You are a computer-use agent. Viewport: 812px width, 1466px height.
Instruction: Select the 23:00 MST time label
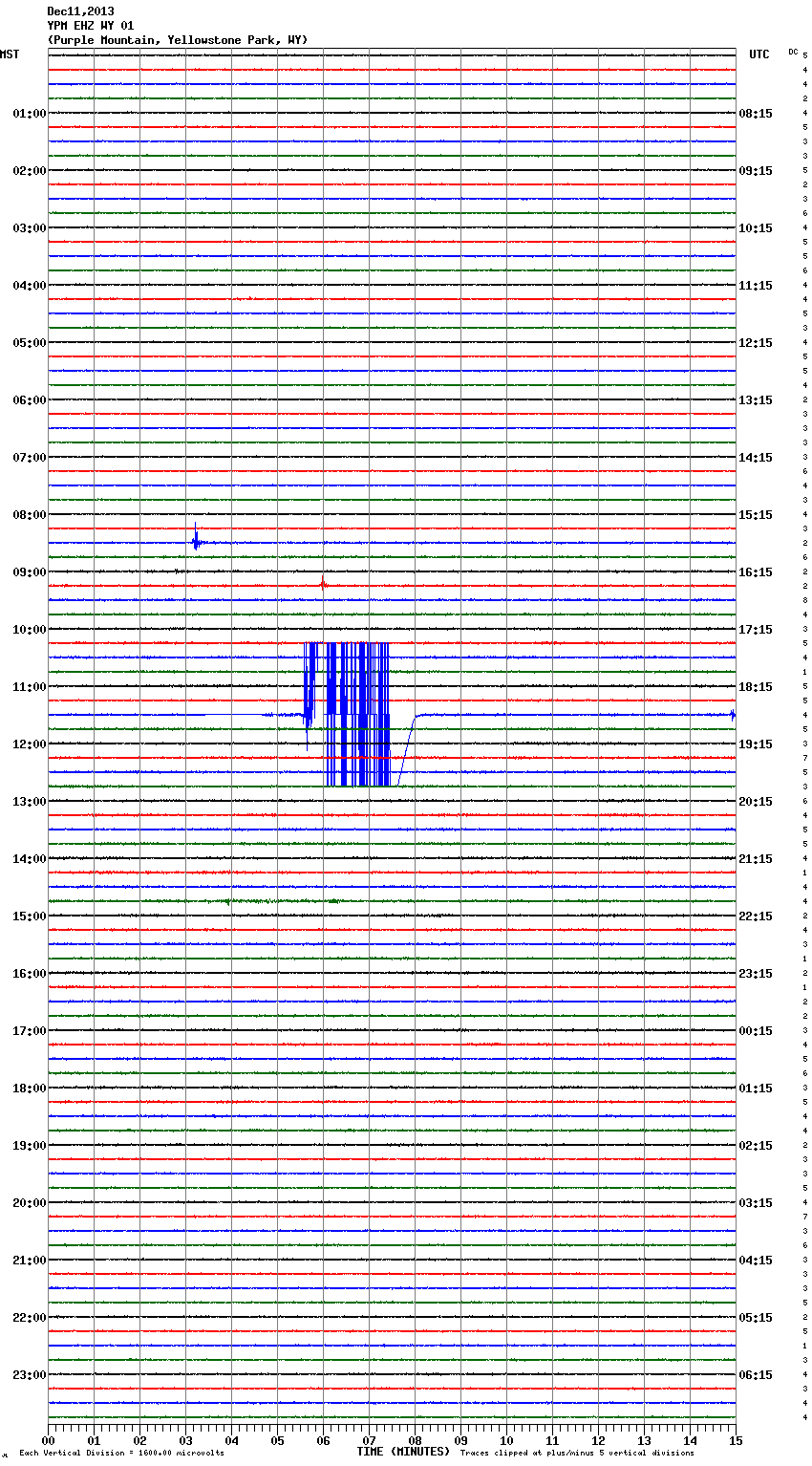[x=30, y=1375]
